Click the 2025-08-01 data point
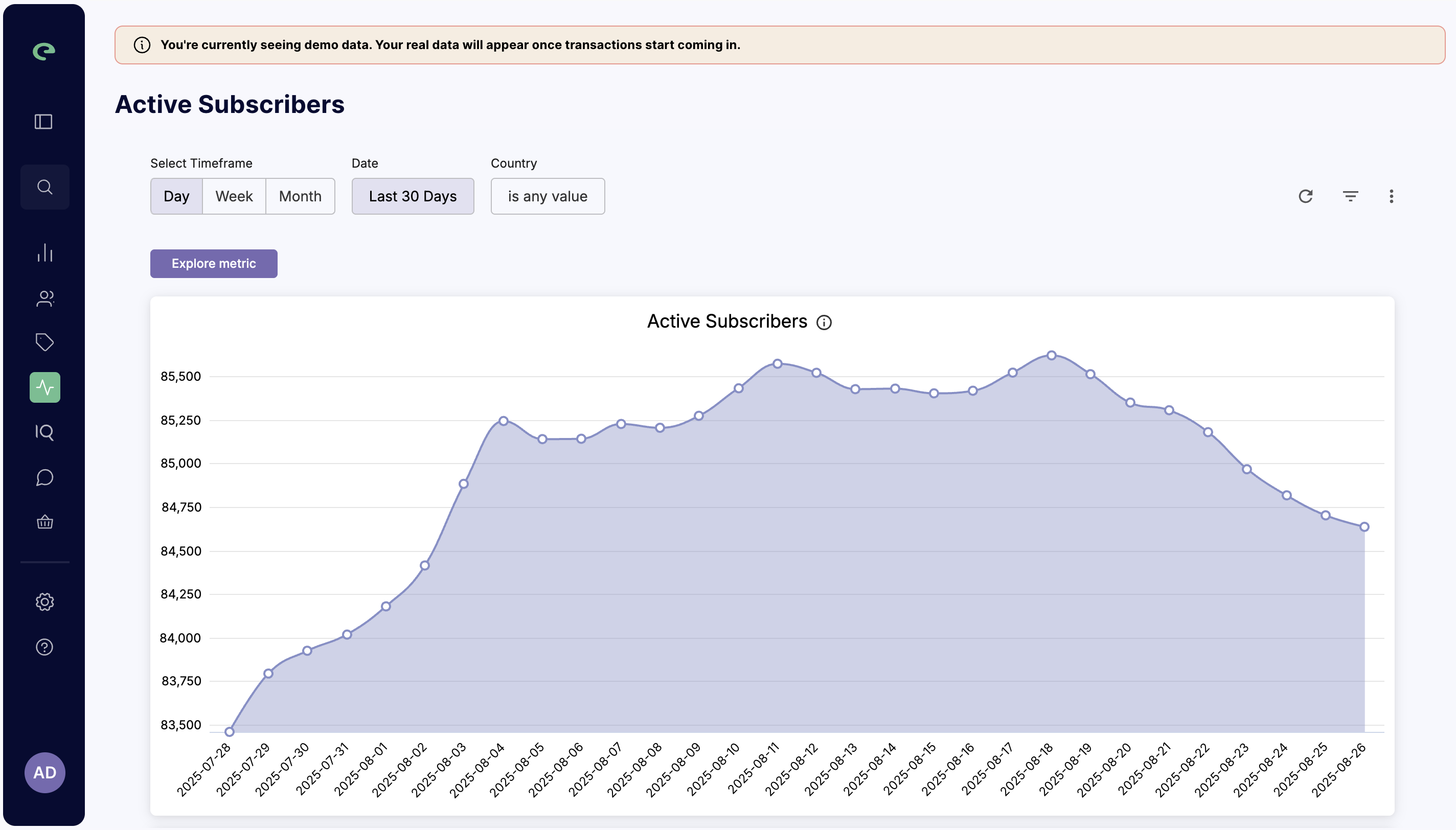This screenshot has height=830, width=1456. (386, 606)
